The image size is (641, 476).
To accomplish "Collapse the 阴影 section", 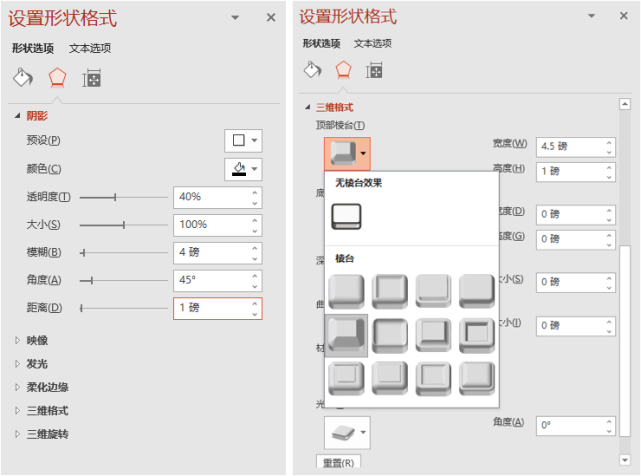I will [31, 116].
